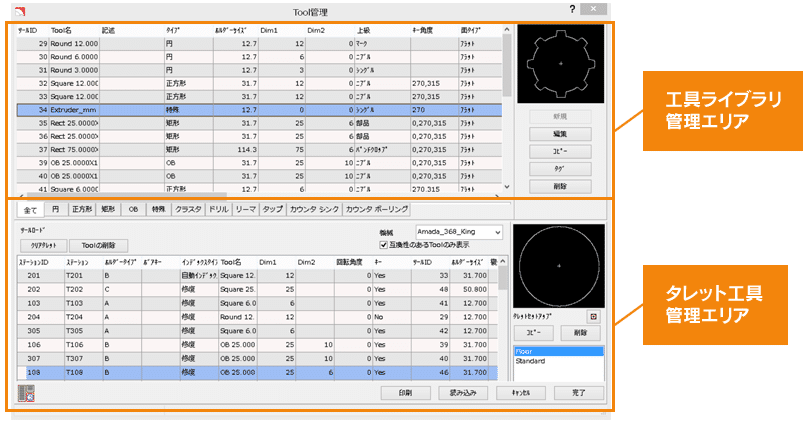Select station T305 row in turret table

pyautogui.click(x=257, y=331)
